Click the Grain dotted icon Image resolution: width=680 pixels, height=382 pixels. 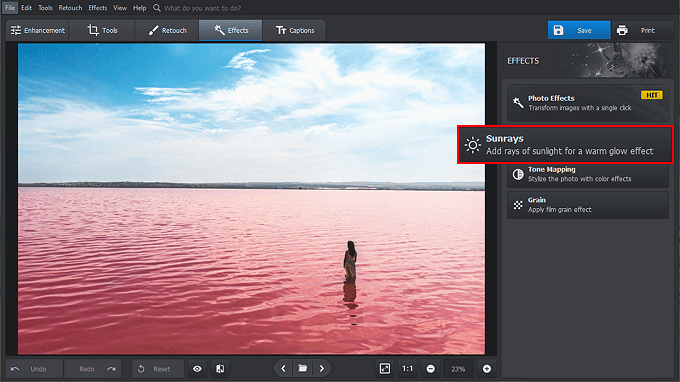(x=518, y=205)
